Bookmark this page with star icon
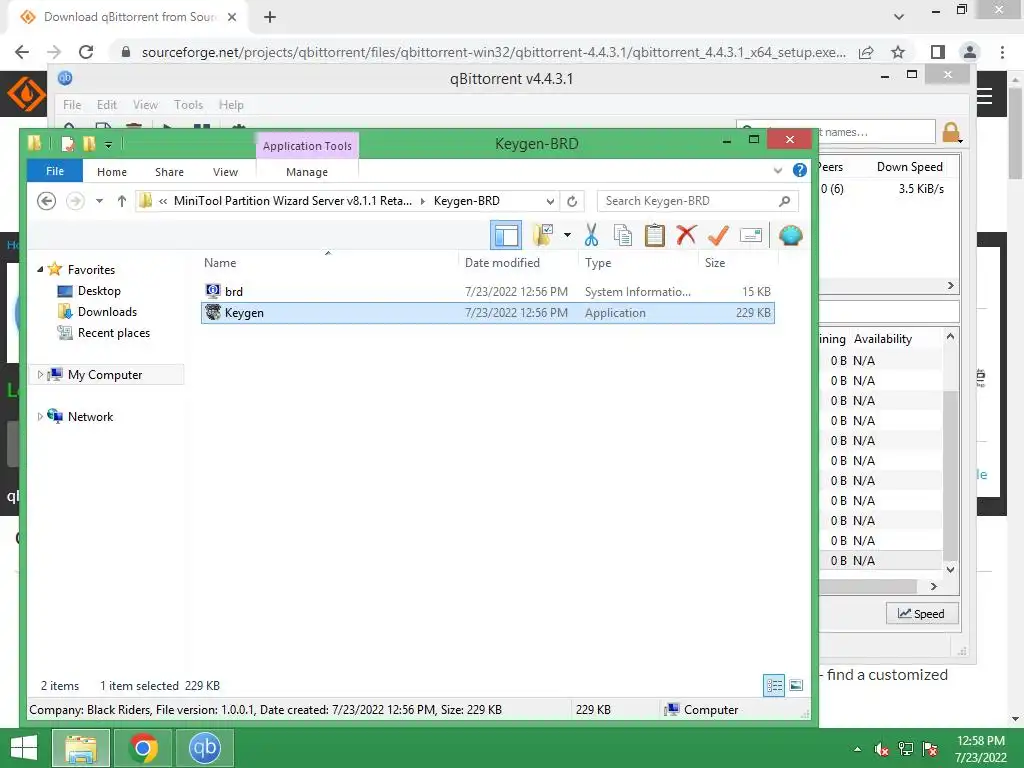This screenshot has width=1024, height=768. tap(898, 52)
